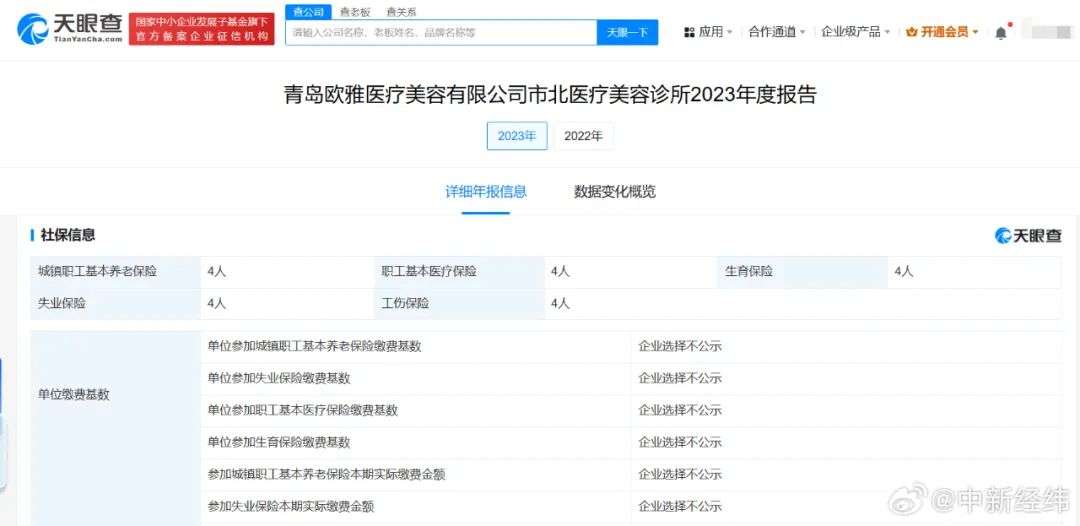Click the 4人 value next to 生育保险
The height and width of the screenshot is (526, 1080).
[x=904, y=272]
